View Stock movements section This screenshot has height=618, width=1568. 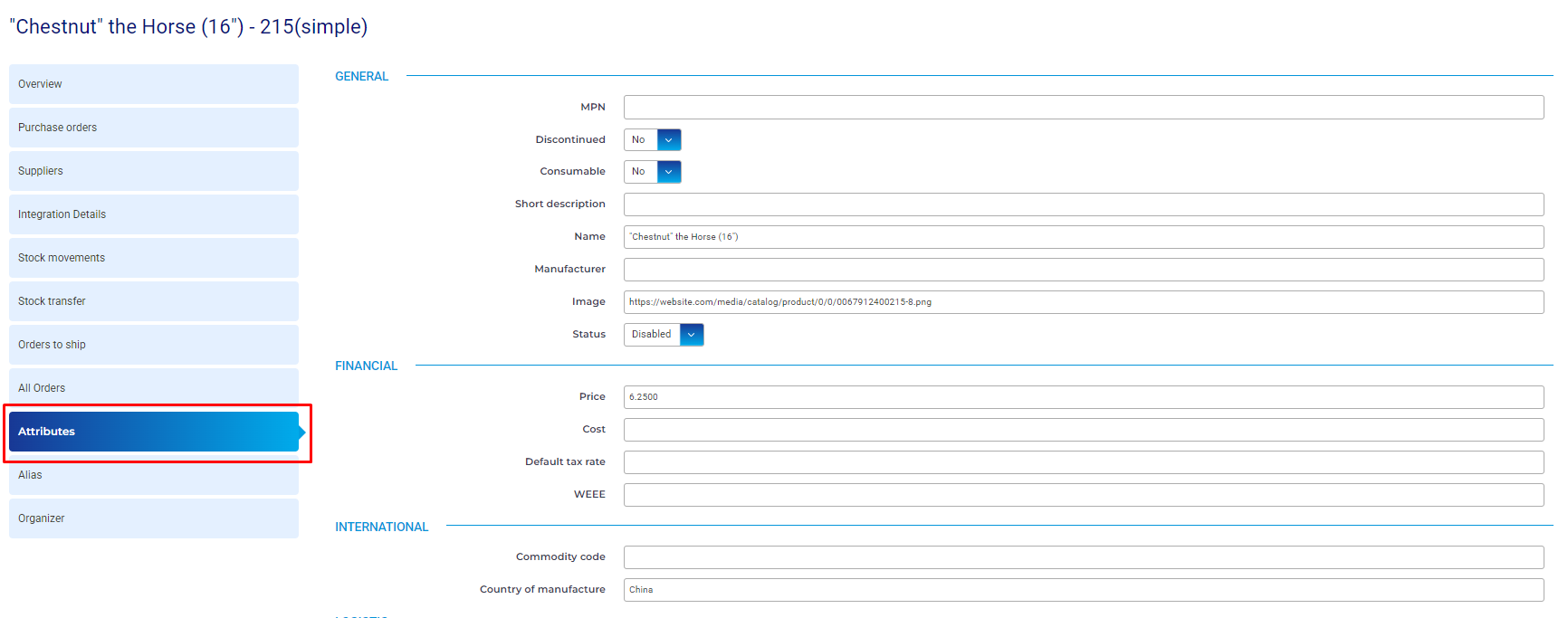pos(153,258)
